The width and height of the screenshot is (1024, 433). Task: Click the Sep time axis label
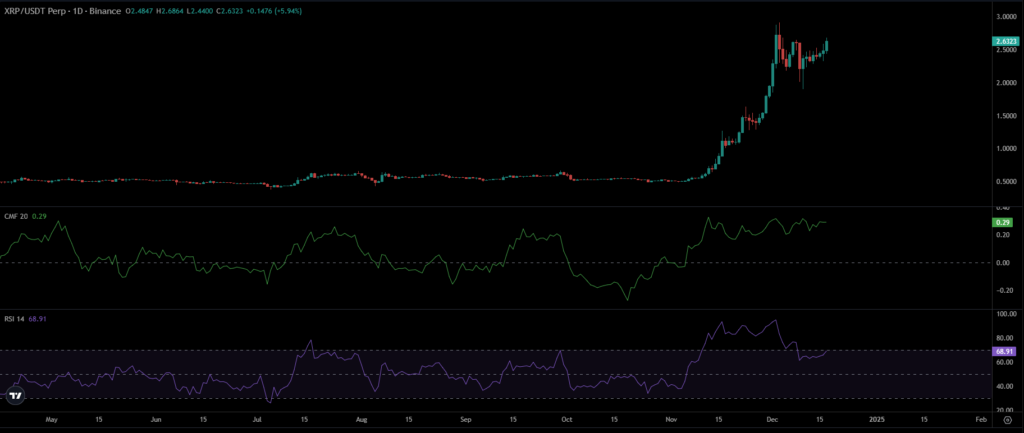[465, 418]
